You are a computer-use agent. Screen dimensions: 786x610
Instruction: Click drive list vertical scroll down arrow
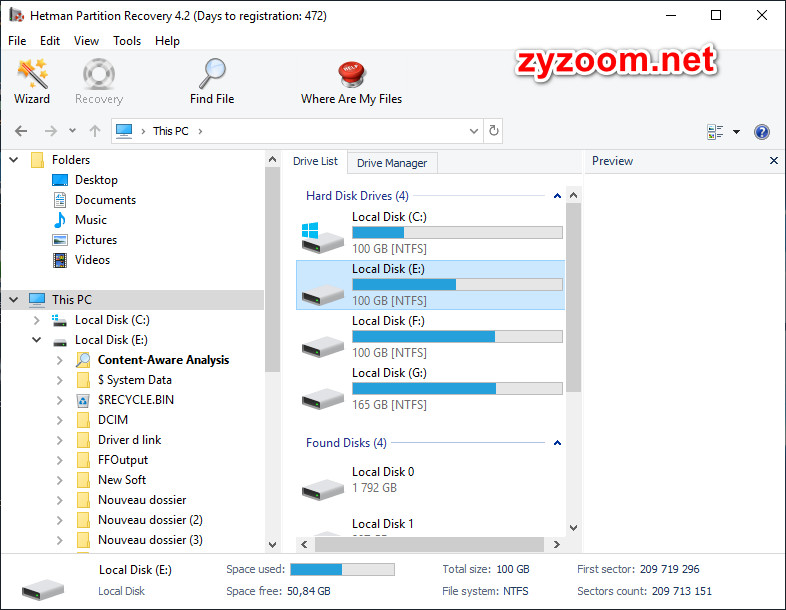[x=574, y=528]
